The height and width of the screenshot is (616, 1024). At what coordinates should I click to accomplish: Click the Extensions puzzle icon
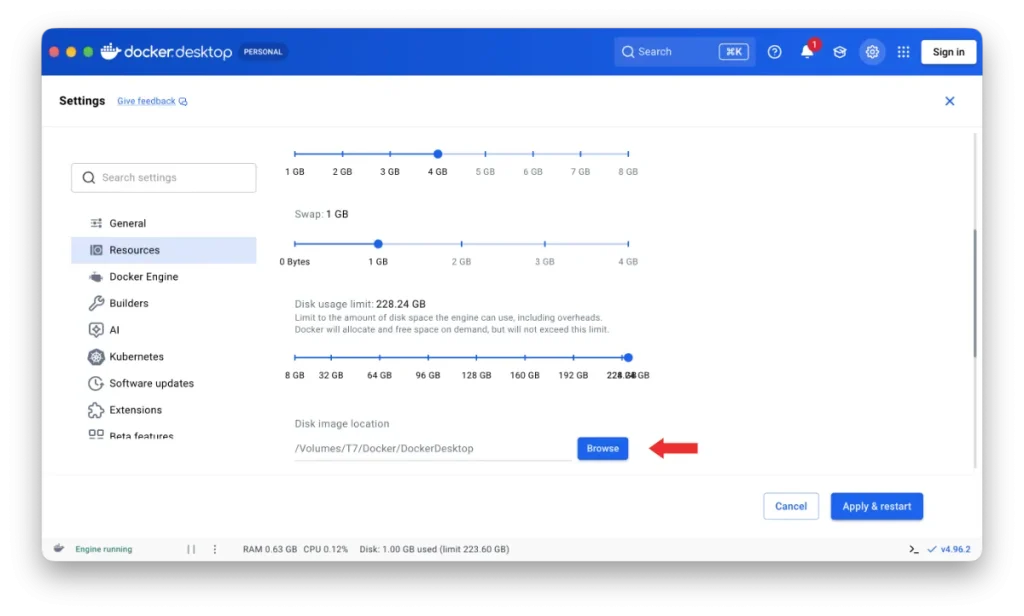[96, 410]
